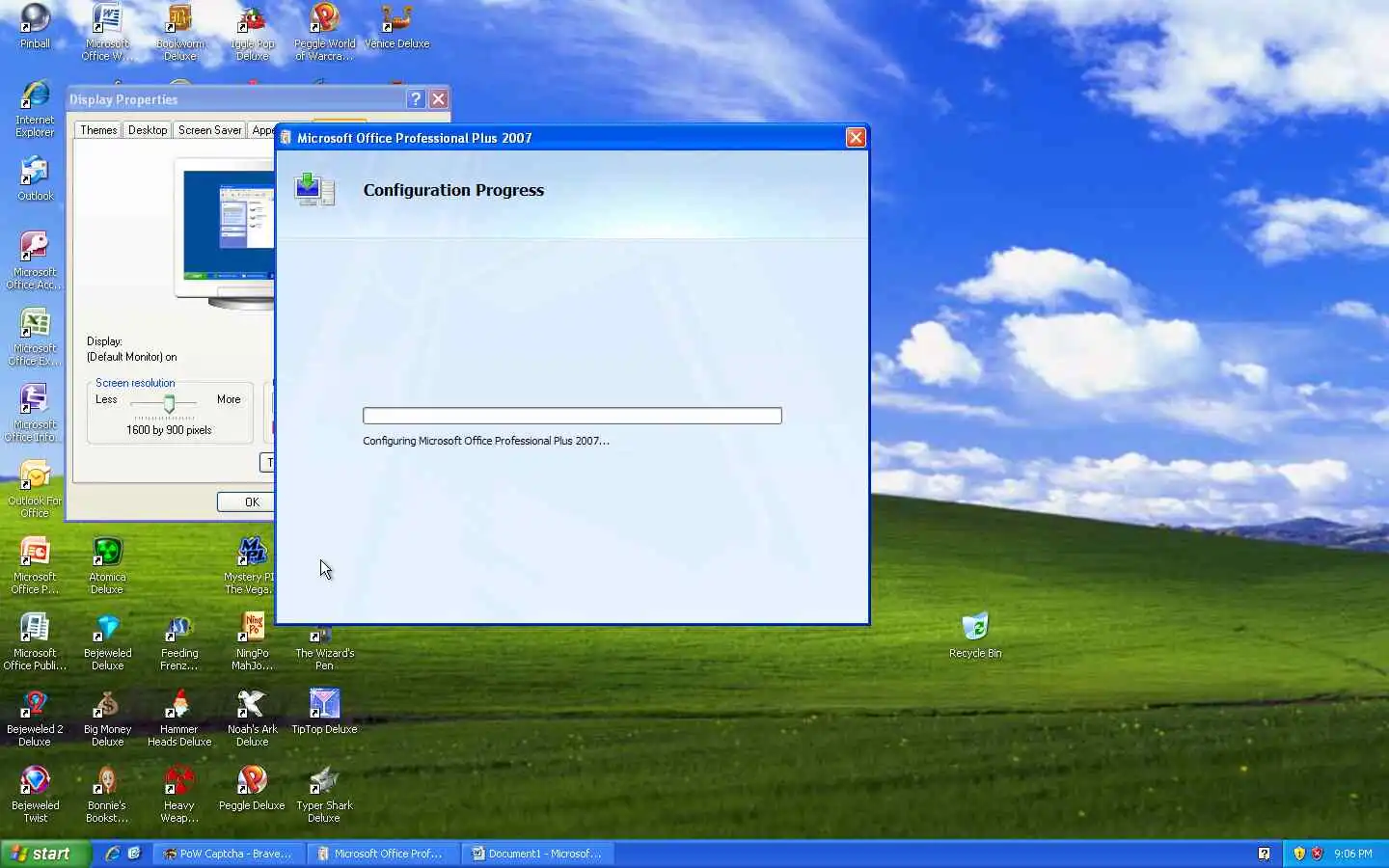Image resolution: width=1389 pixels, height=868 pixels.
Task: Select the Bookworm Deluxe desktop icon
Action: tap(179, 31)
